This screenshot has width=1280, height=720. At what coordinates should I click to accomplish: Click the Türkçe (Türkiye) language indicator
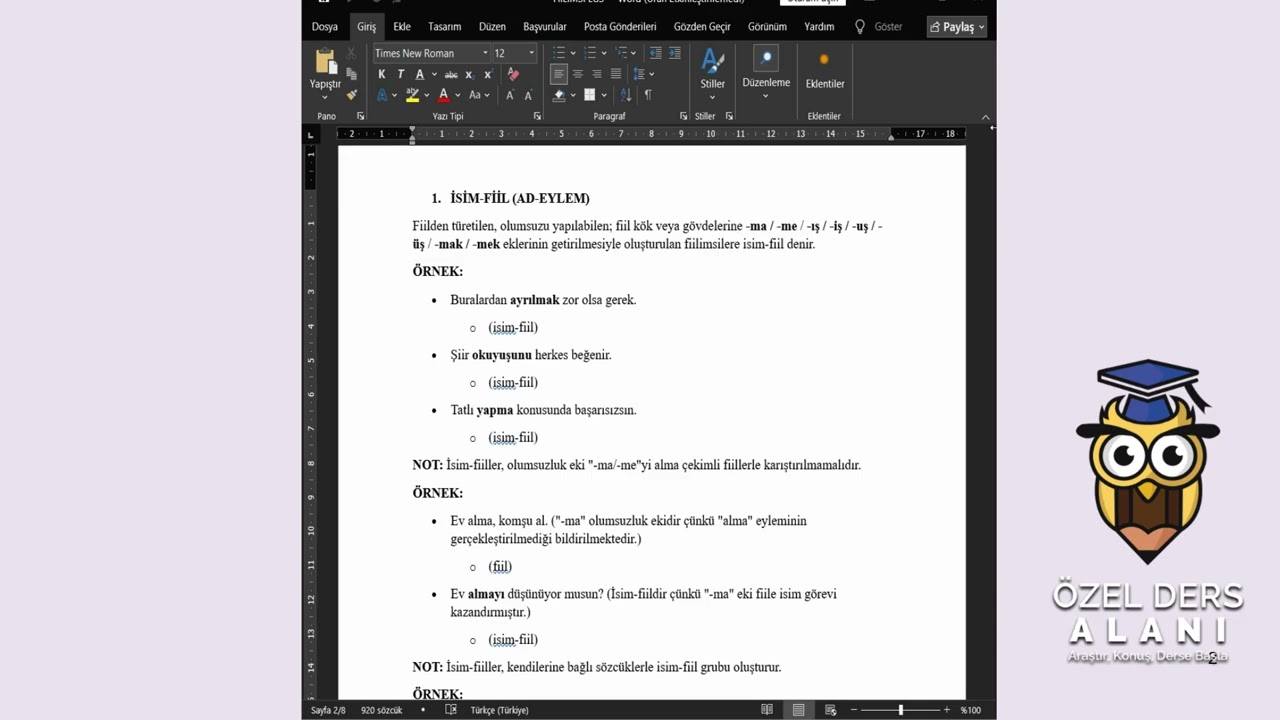[499, 710]
